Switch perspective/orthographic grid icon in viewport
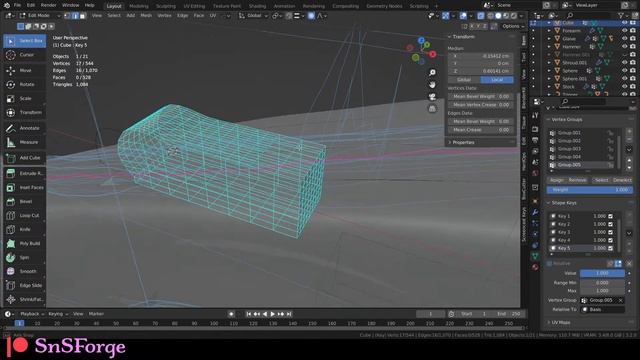Screen dimensions: 640x360 432,109
